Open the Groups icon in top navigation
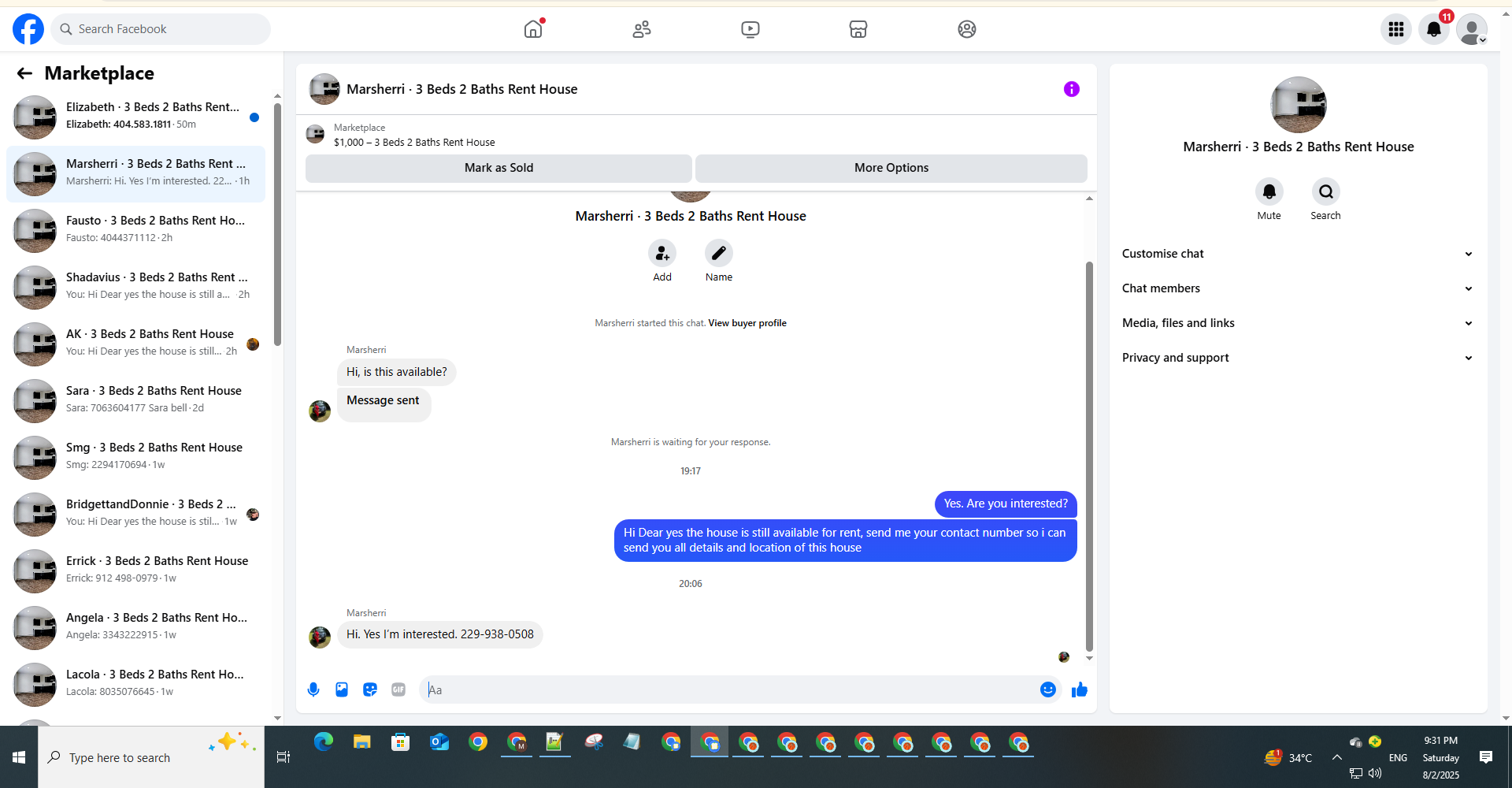This screenshot has width=1512, height=788. click(967, 29)
